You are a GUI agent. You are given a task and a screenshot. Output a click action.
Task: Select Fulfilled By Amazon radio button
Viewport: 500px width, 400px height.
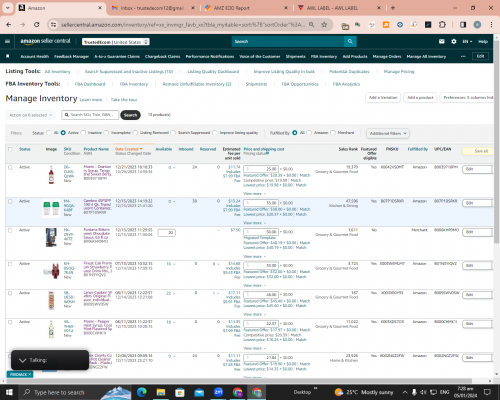(309, 133)
